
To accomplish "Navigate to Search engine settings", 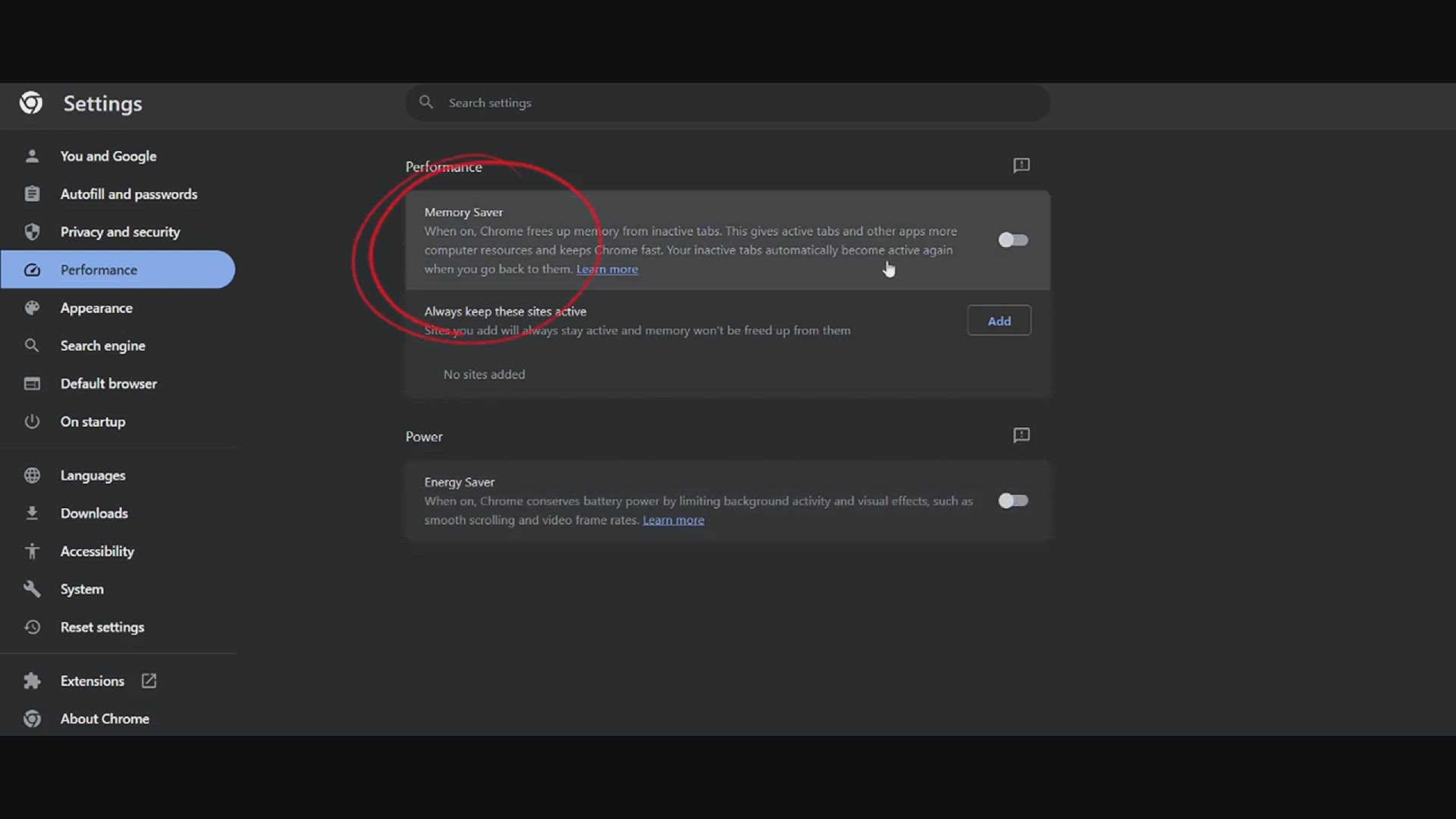I will tap(118, 346).
